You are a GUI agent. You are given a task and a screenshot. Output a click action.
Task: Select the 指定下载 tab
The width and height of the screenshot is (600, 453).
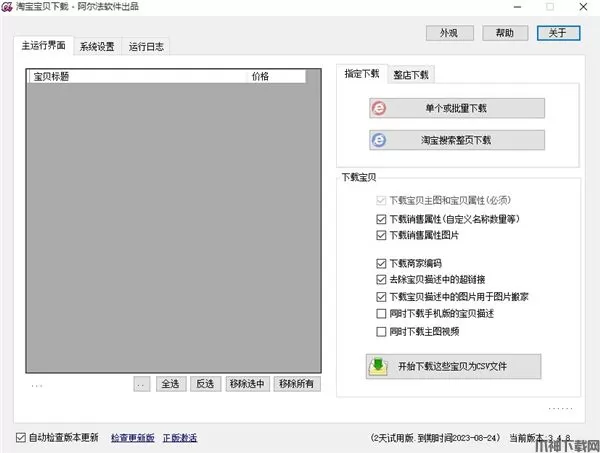362,74
